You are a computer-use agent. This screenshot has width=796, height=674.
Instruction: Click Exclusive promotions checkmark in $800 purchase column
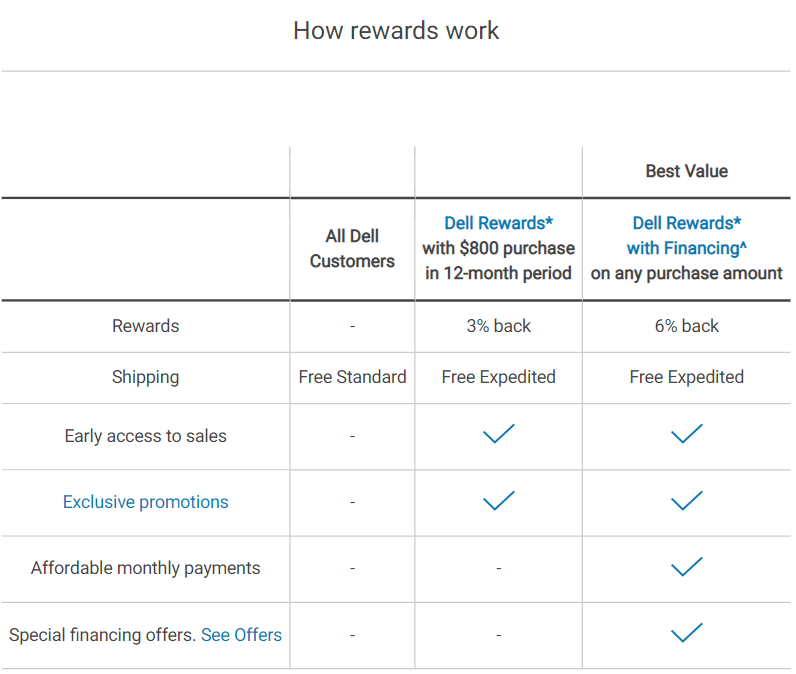pyautogui.click(x=498, y=501)
